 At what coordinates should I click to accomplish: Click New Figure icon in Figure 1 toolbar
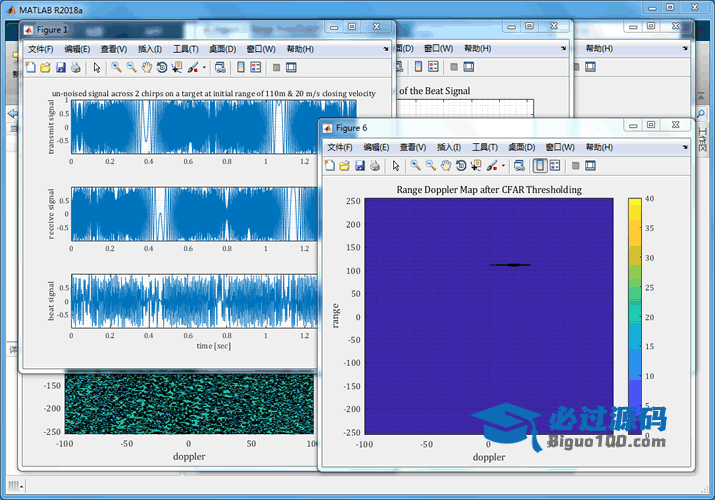pyautogui.click(x=31, y=67)
